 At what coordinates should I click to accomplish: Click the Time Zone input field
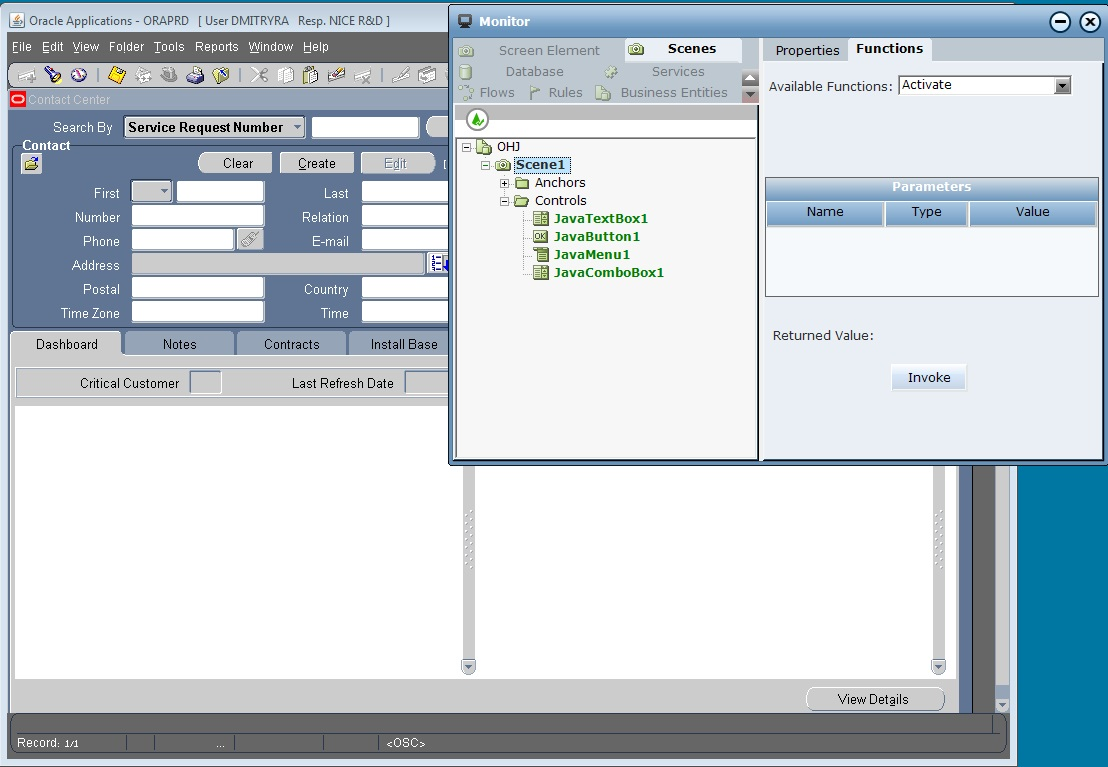198,312
